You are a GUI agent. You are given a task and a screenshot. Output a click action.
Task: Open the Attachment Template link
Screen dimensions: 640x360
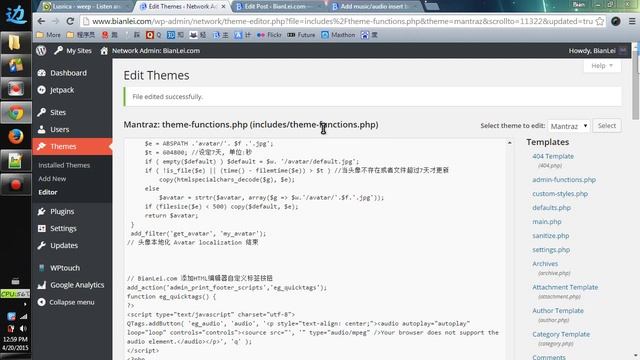[565, 287]
